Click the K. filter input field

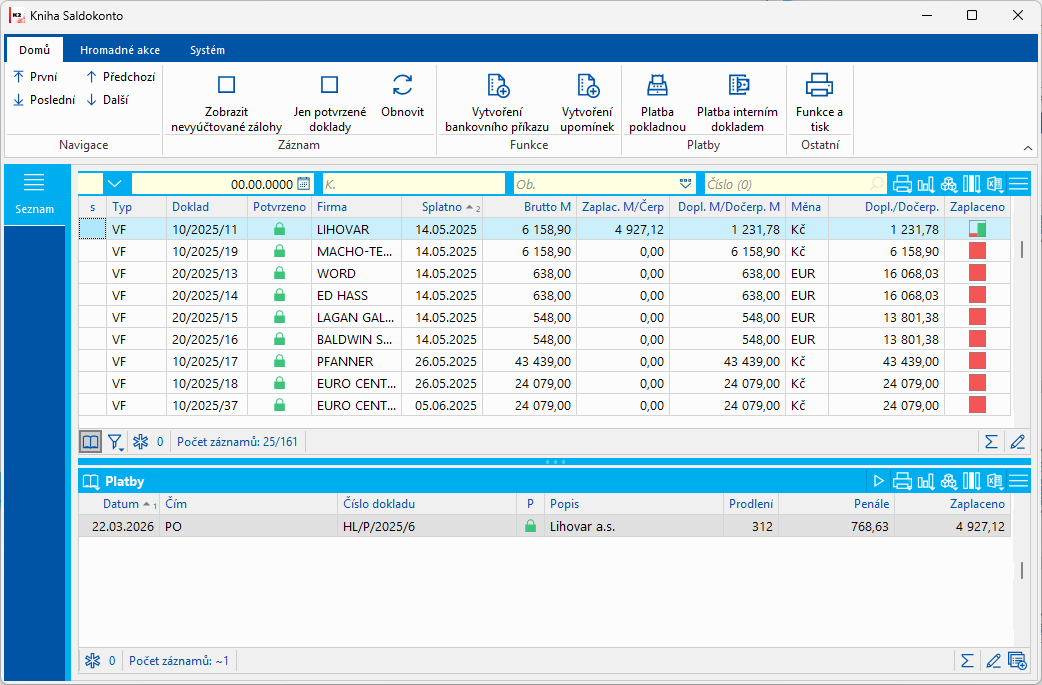(414, 184)
